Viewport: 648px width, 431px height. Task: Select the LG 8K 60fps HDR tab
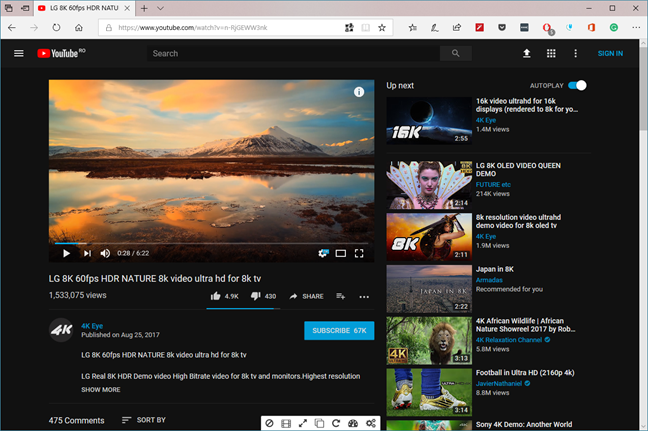[x=84, y=8]
